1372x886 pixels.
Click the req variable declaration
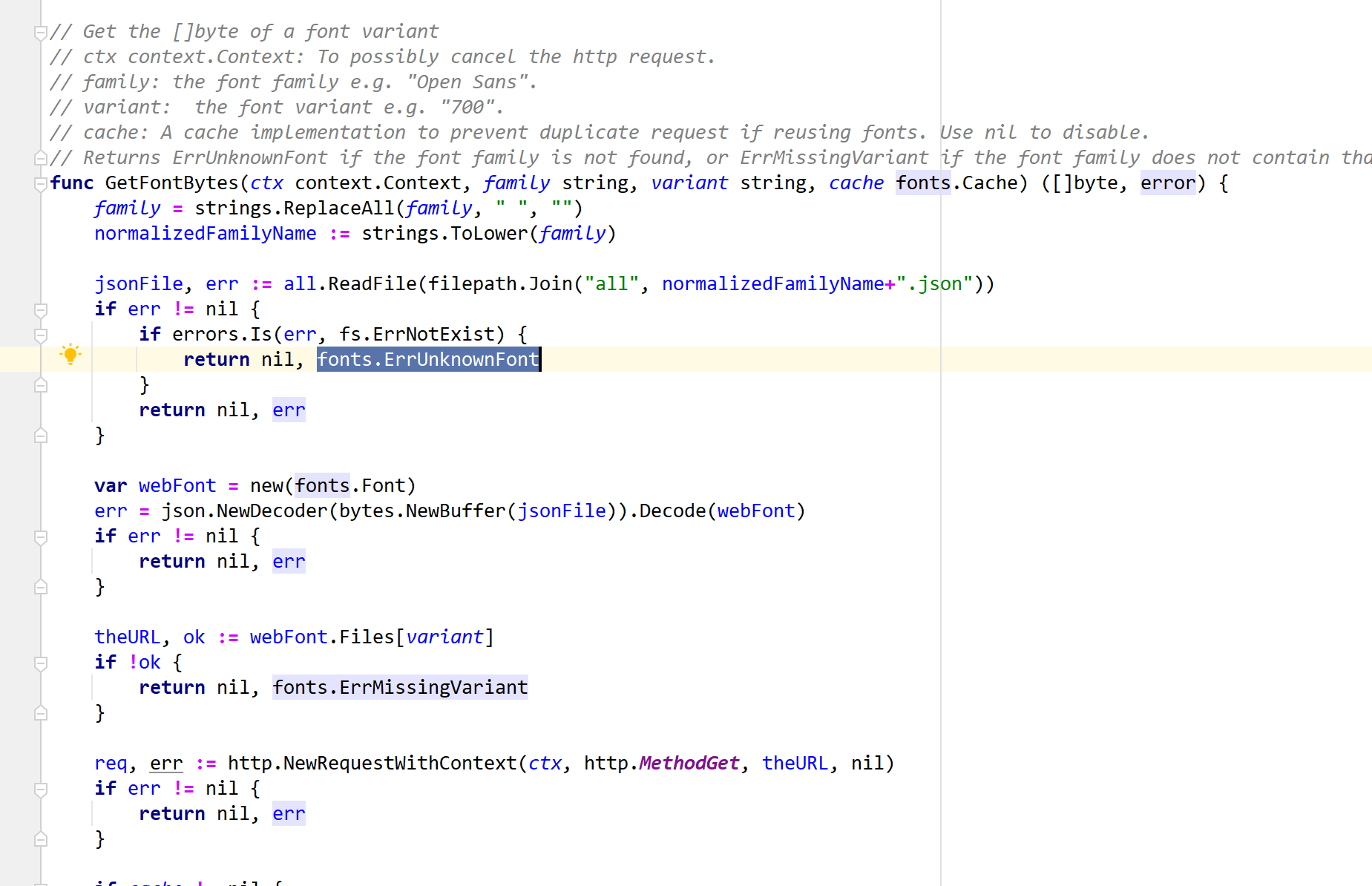[x=111, y=764]
